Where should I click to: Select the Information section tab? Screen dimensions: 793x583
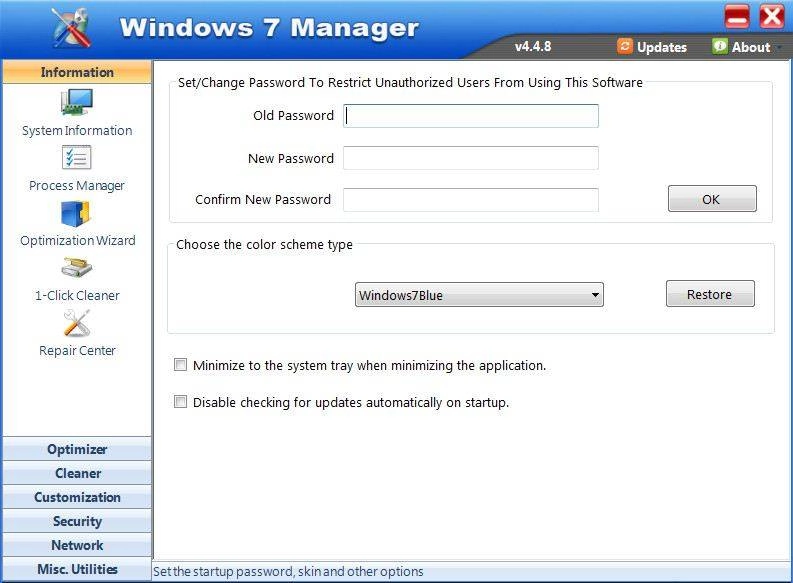pos(77,72)
